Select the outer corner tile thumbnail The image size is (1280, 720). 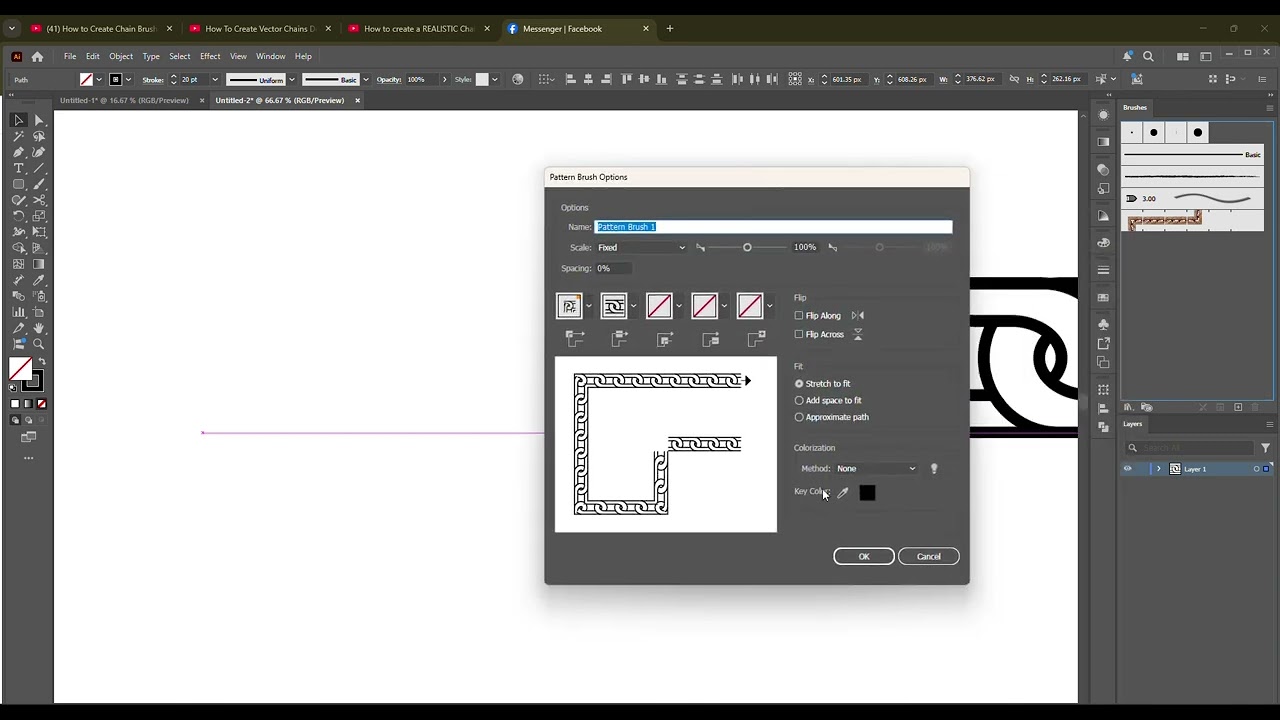click(570, 306)
